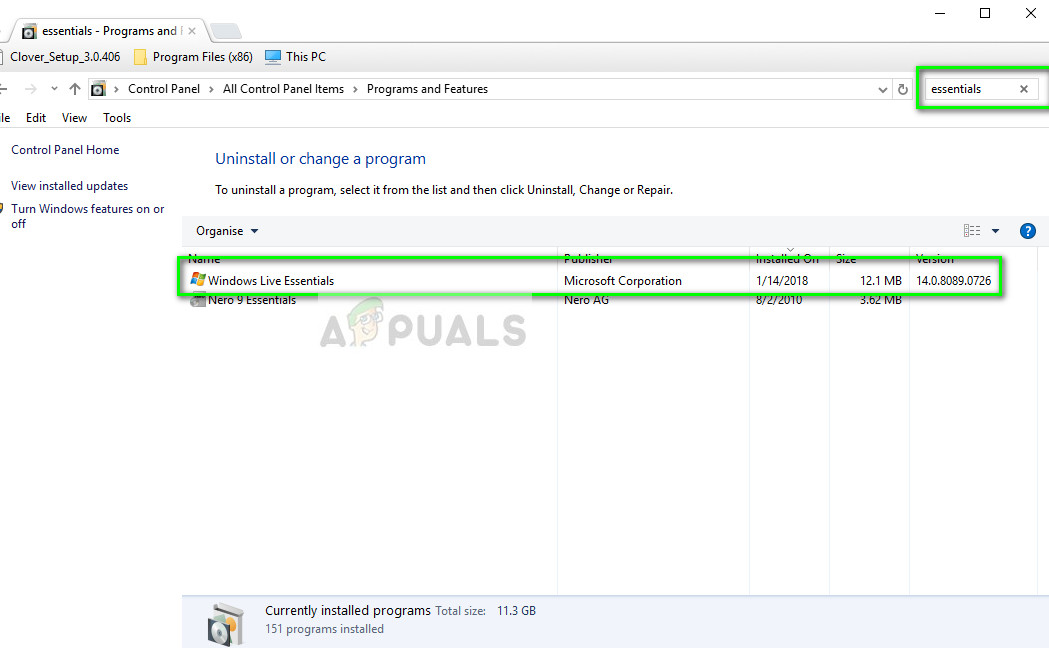Click the 12.1 MB size value

(880, 281)
